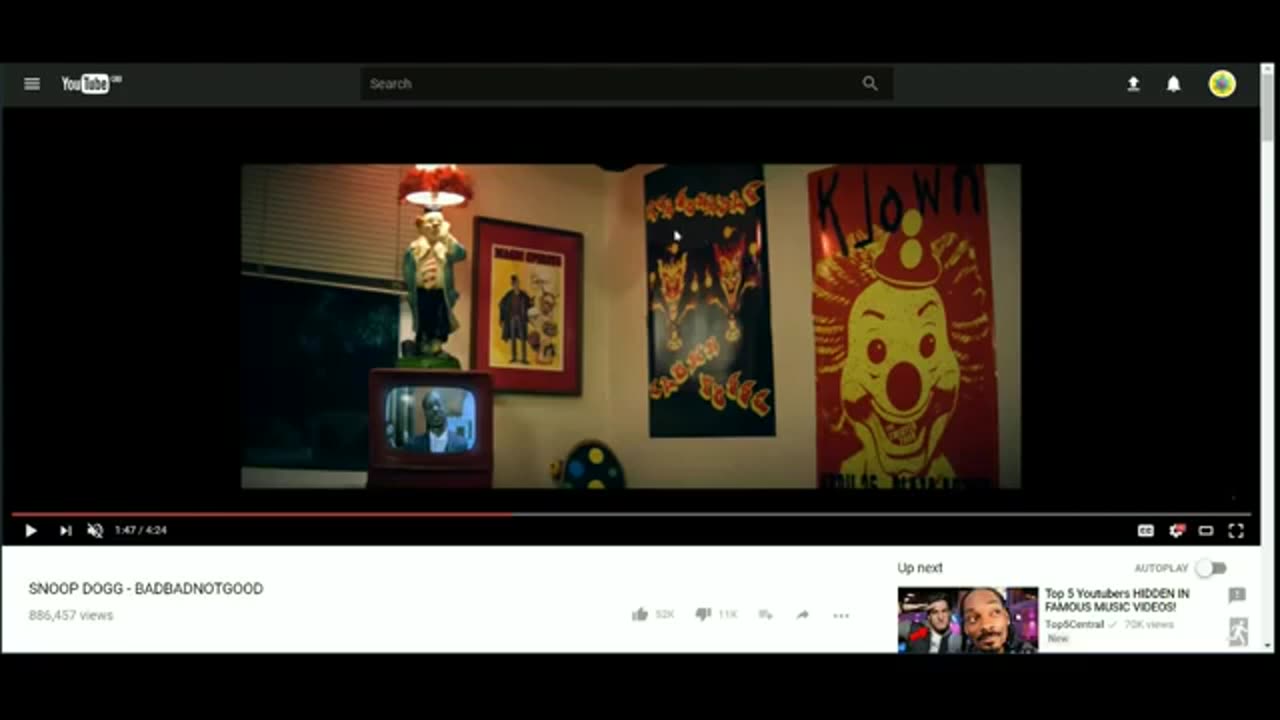Open the hamburger guide menu

(32, 84)
